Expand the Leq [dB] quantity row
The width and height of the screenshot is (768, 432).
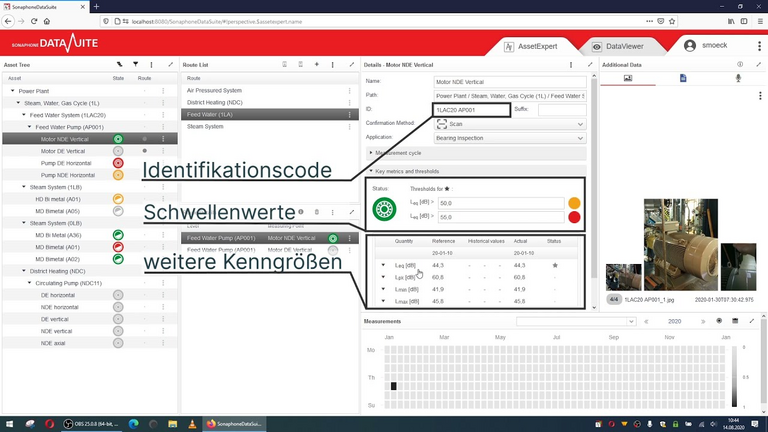pyautogui.click(x=384, y=265)
